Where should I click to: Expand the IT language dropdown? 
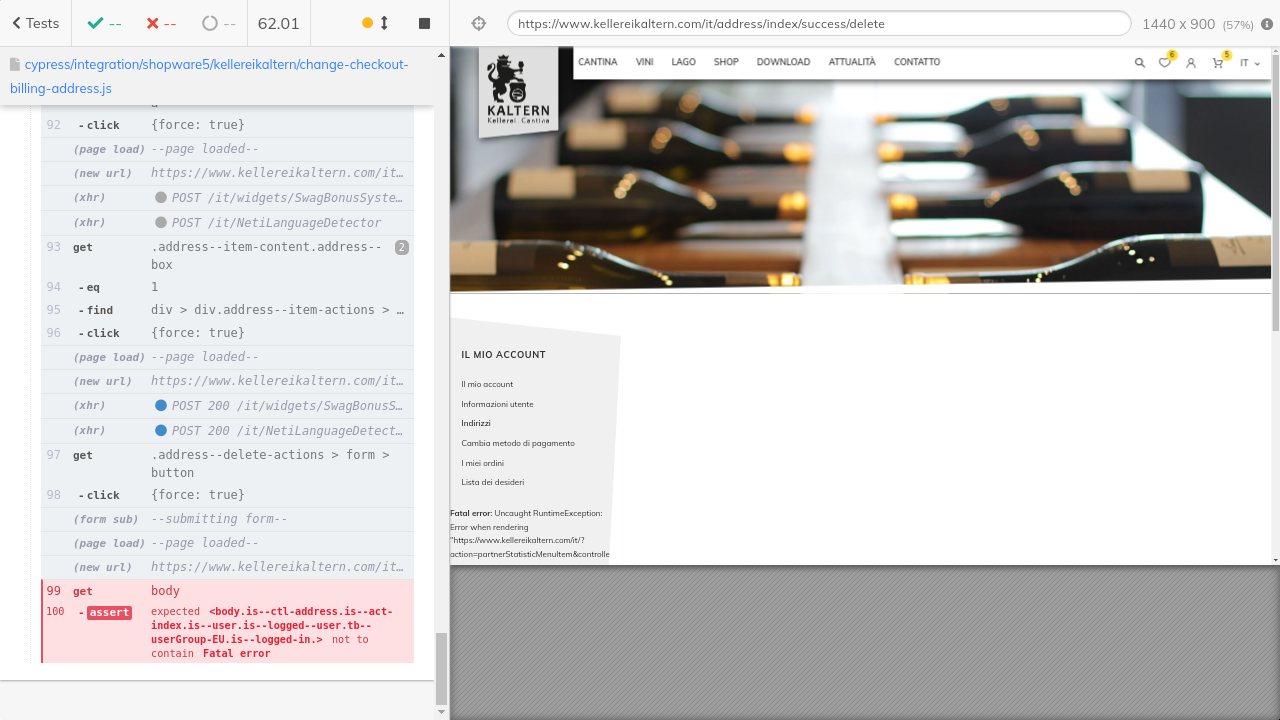click(x=1249, y=63)
